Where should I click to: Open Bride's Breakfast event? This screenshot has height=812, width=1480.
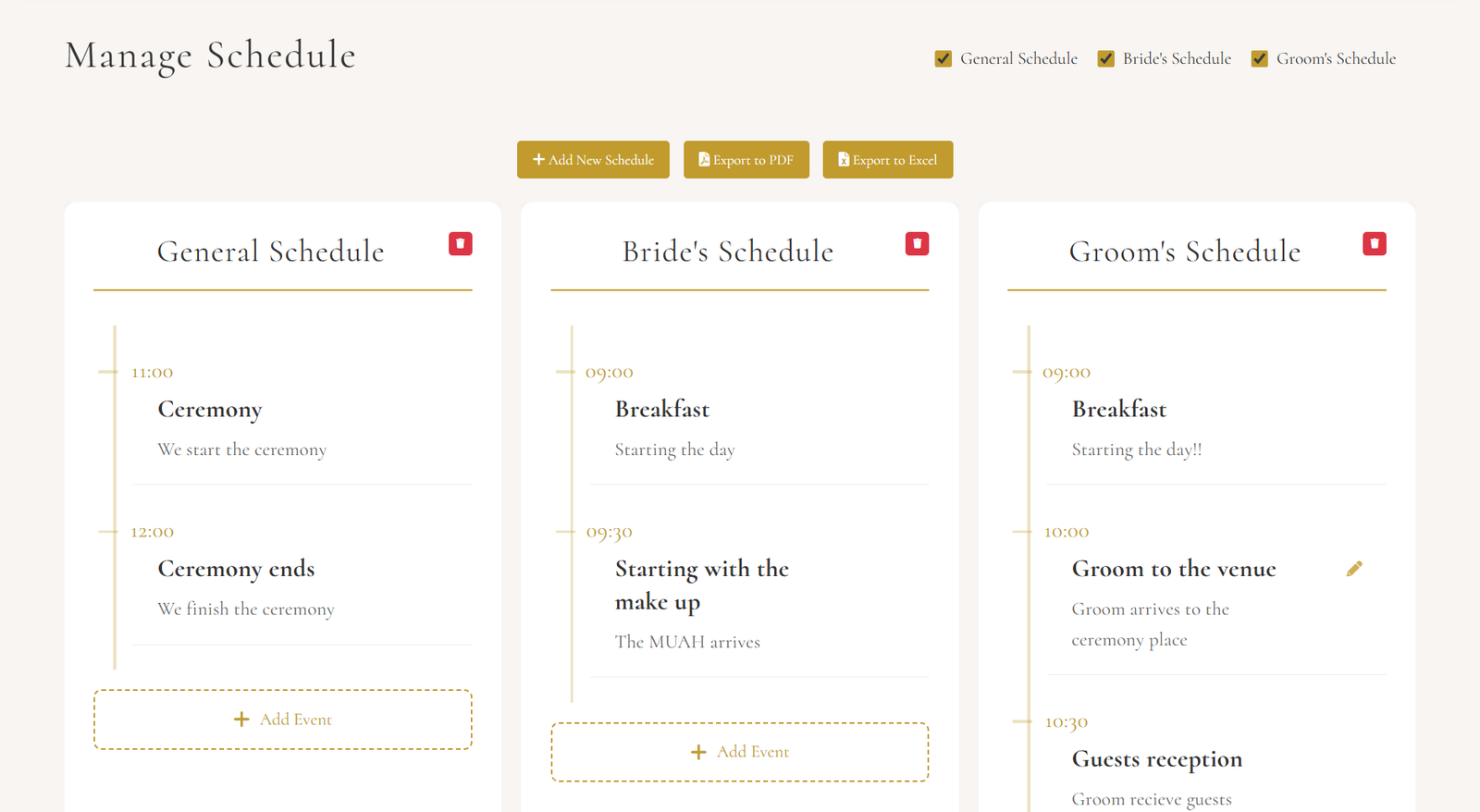(662, 409)
